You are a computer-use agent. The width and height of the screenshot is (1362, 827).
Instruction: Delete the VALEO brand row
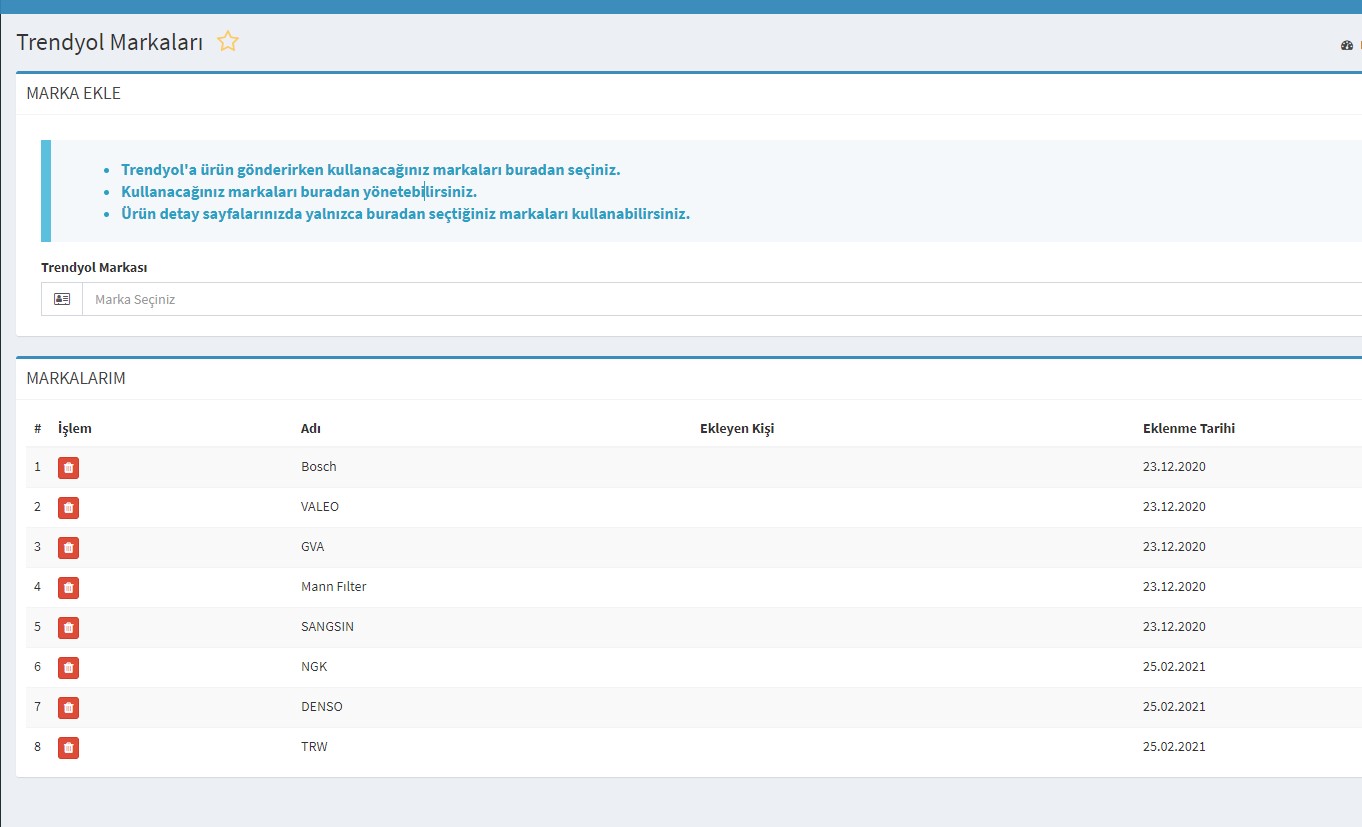click(68, 507)
